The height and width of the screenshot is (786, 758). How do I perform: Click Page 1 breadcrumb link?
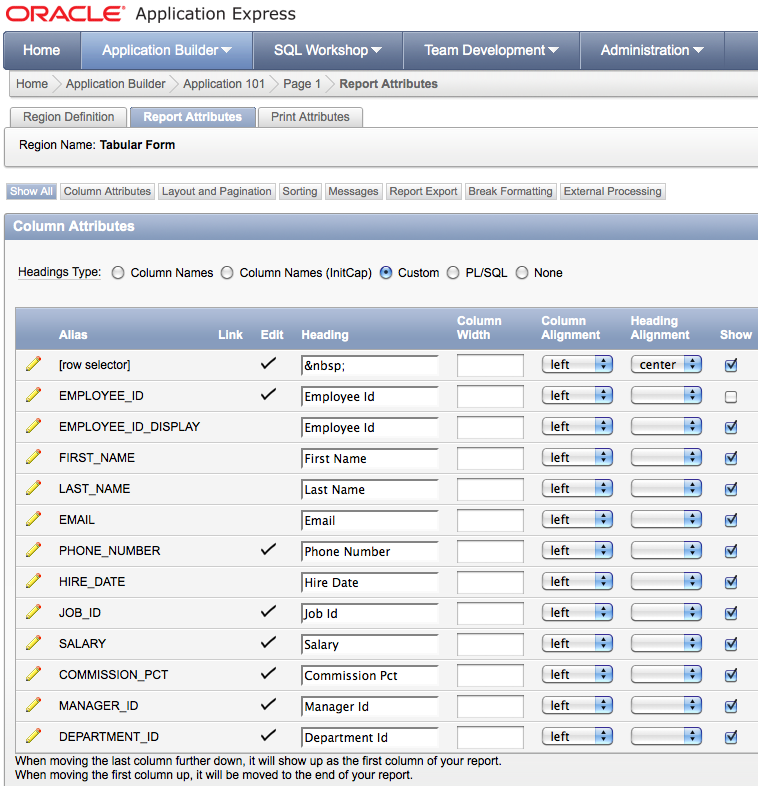(x=302, y=84)
